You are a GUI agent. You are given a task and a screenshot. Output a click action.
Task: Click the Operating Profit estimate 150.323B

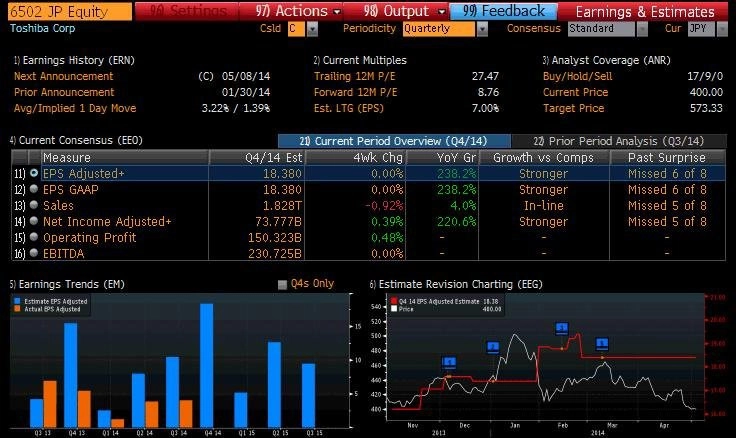275,238
